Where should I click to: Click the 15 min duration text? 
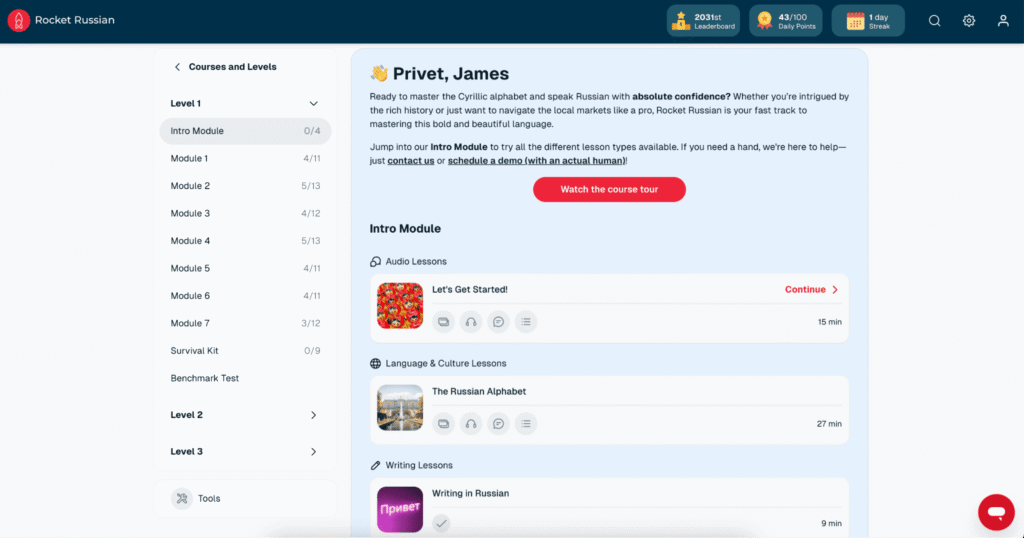(x=829, y=322)
